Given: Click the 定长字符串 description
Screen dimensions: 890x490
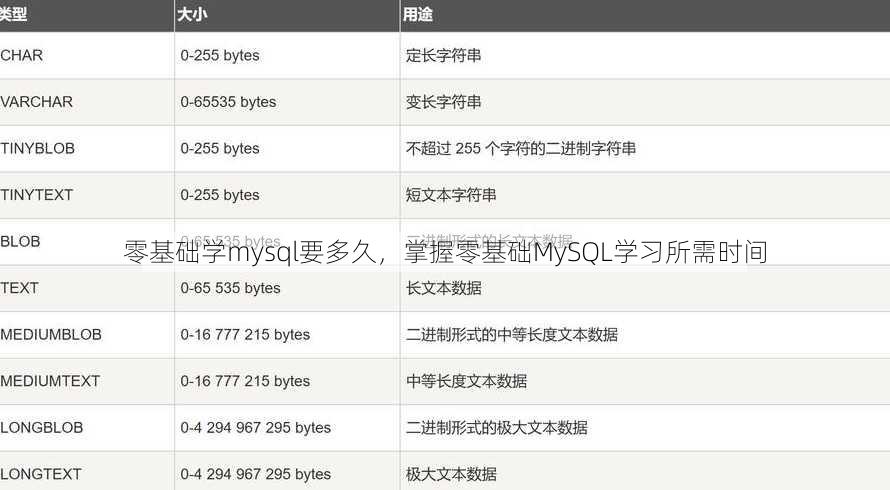Looking at the screenshot, I should pyautogui.click(x=444, y=56).
